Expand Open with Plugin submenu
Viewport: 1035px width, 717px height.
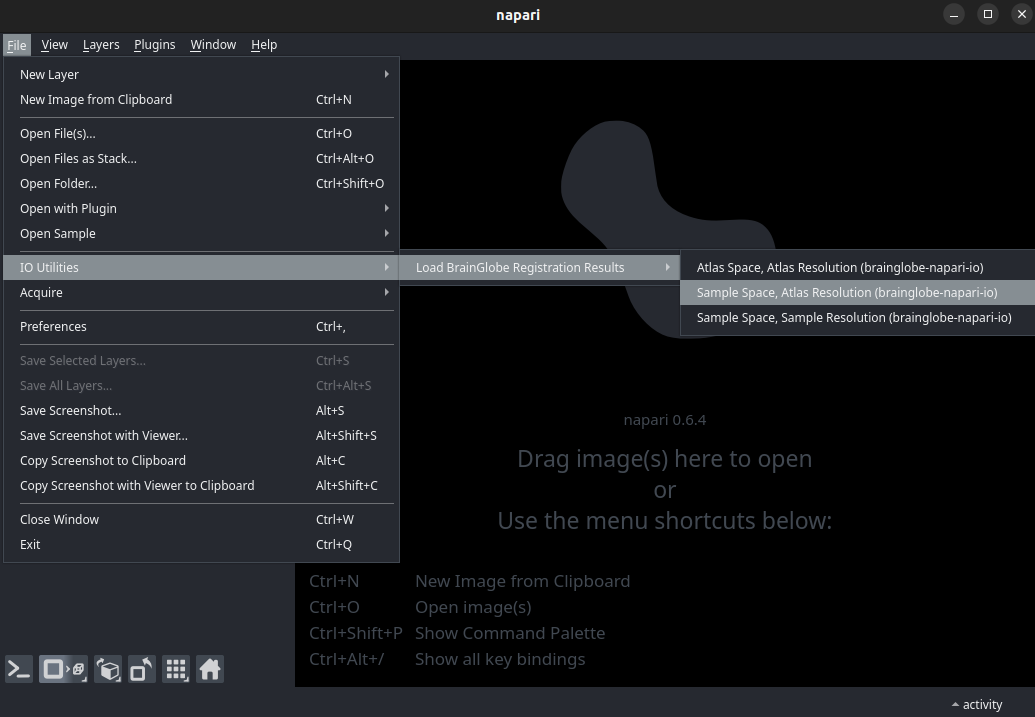pos(201,209)
